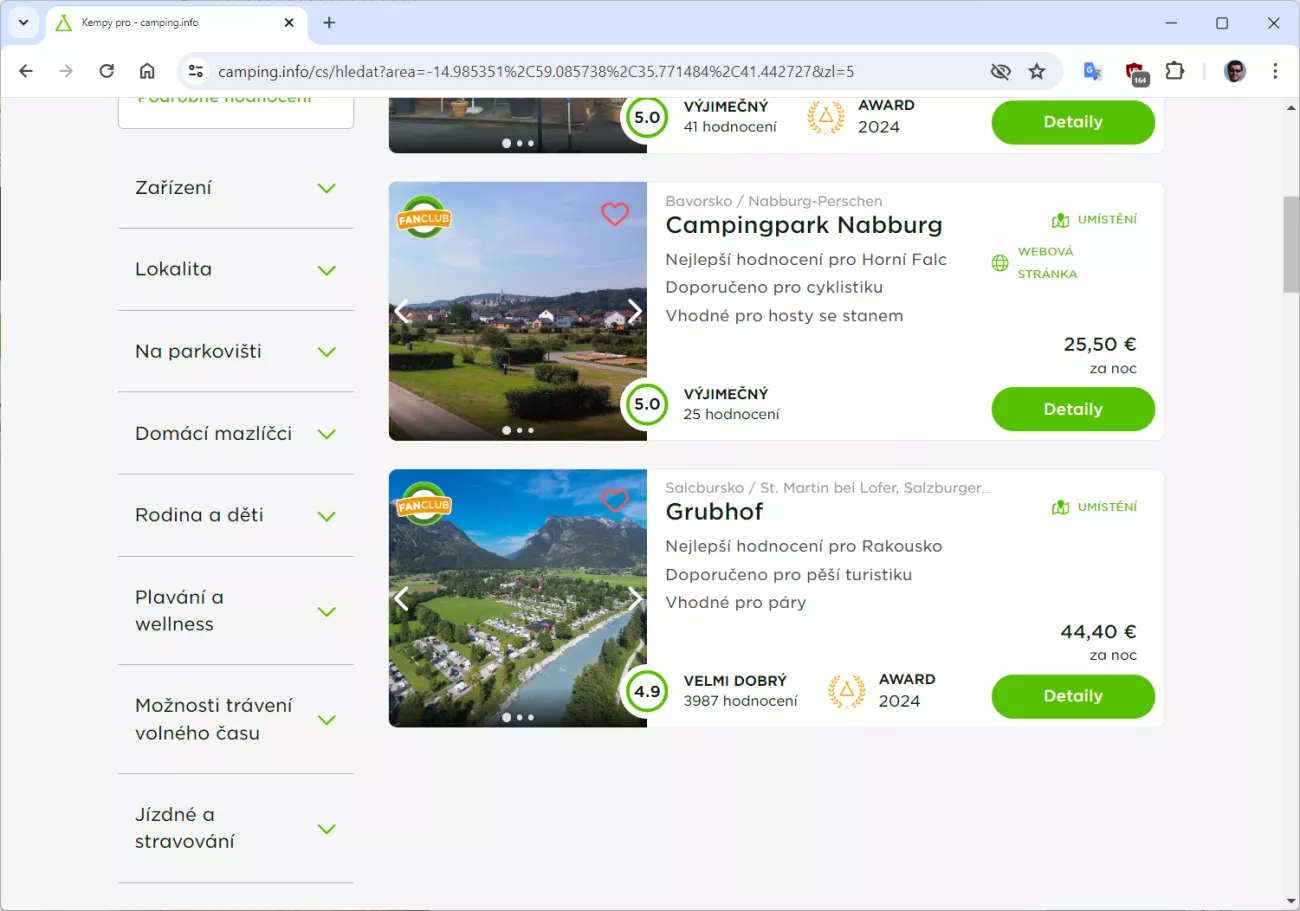Toggle the tracking protection eye icon

pyautogui.click(x=1000, y=71)
